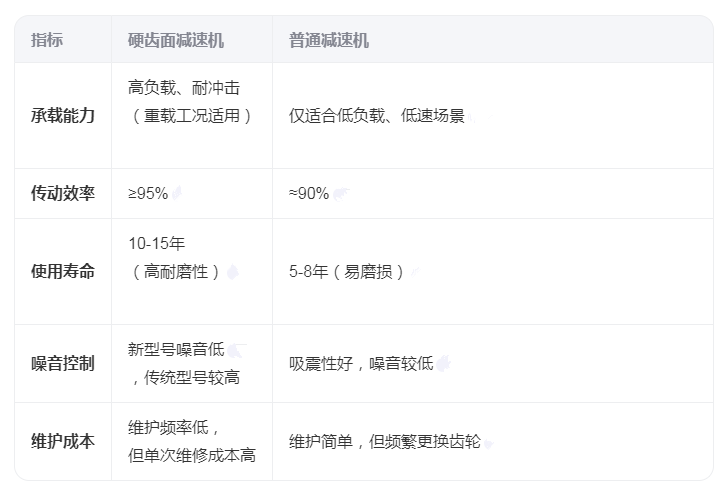
Task: Click the faint icon after ≈90%
Action: pos(341,194)
